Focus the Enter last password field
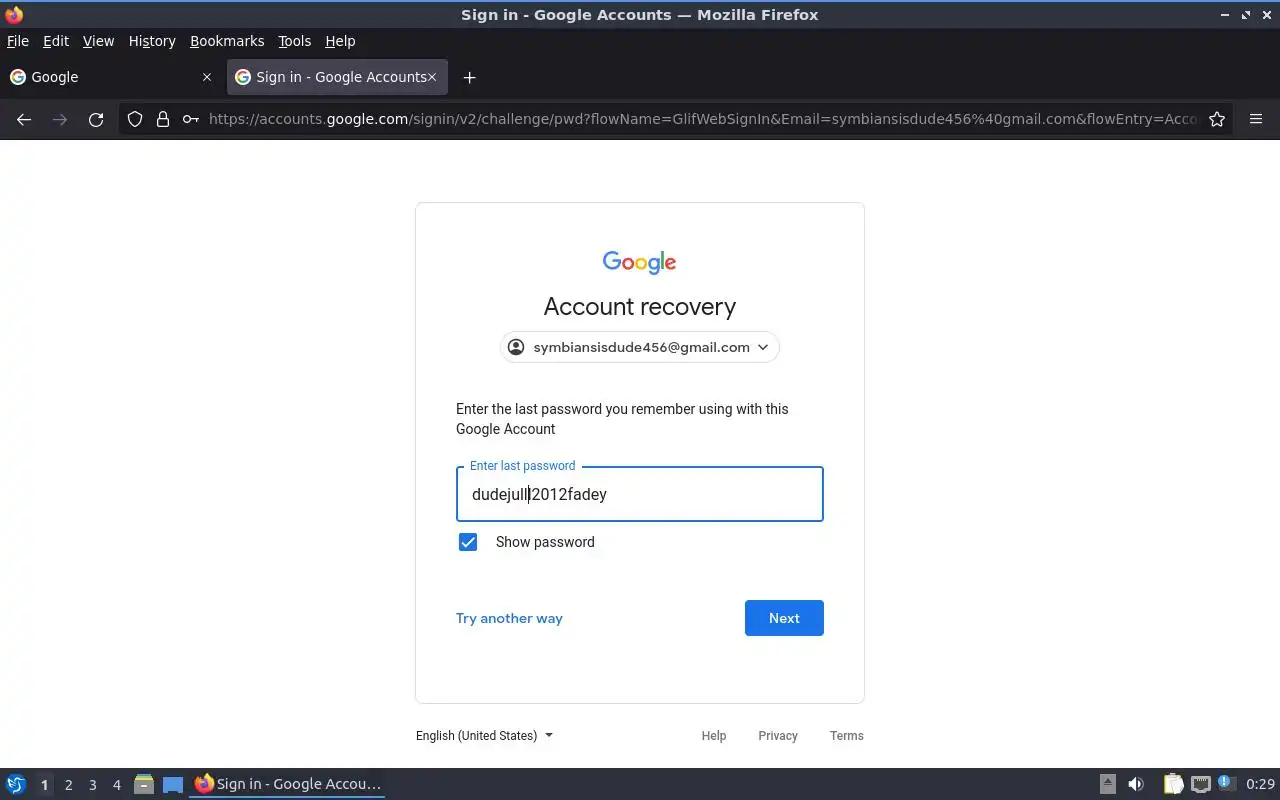This screenshot has height=800, width=1280. [640, 494]
